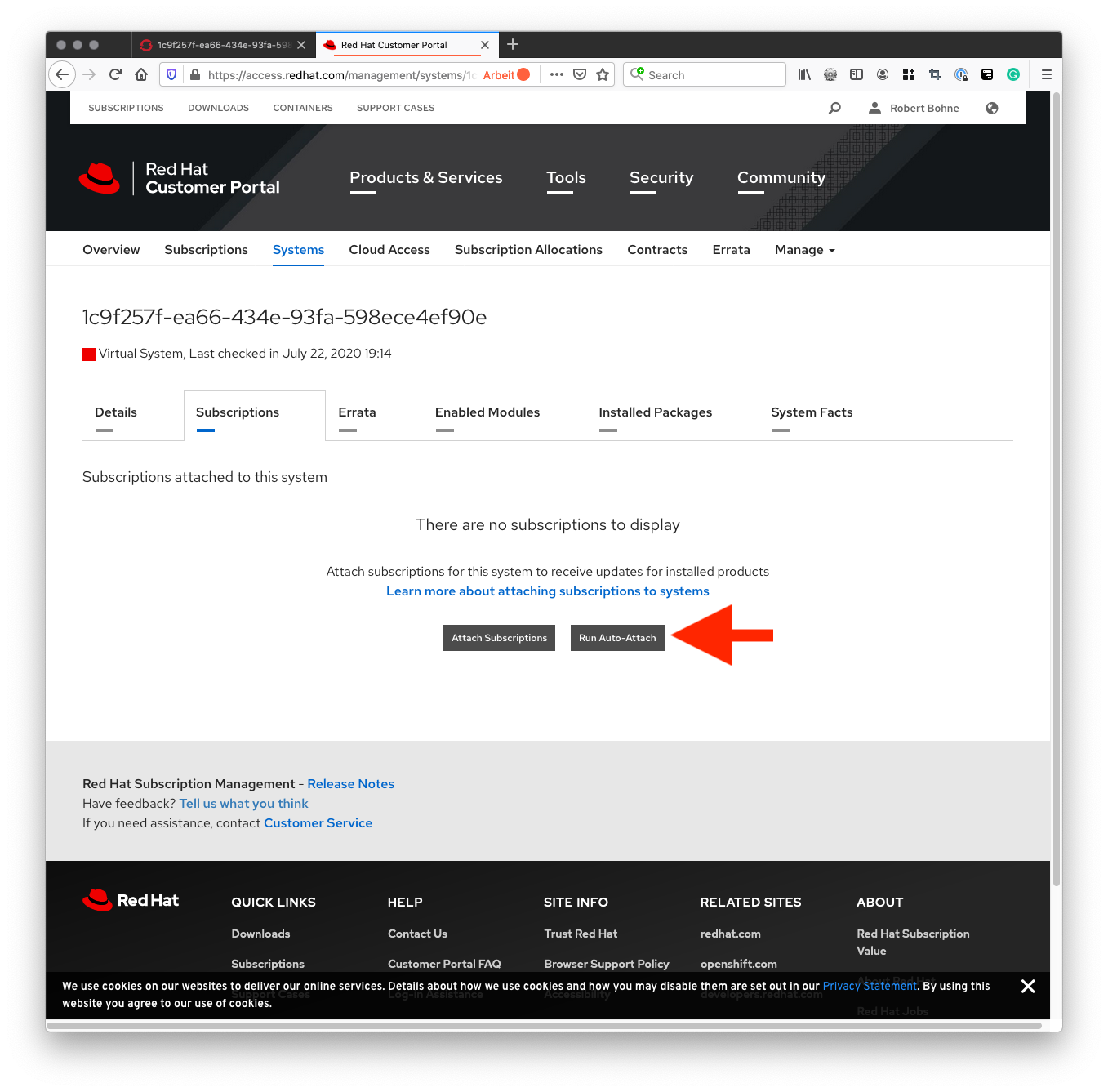Select Cloud Access in navigation
The width and height of the screenshot is (1108, 1092).
tap(389, 250)
